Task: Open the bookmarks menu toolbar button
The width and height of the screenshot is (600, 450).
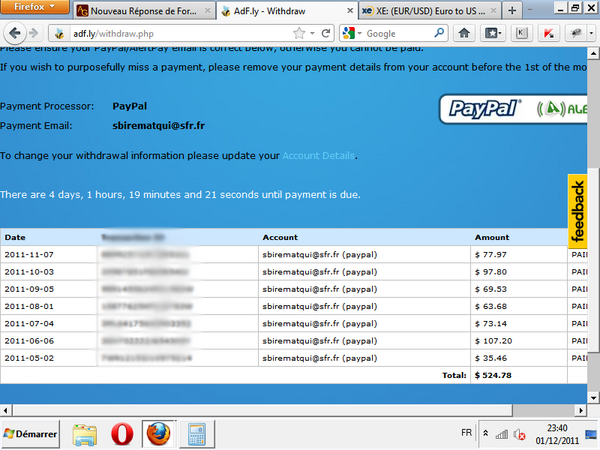Action: tap(493, 34)
